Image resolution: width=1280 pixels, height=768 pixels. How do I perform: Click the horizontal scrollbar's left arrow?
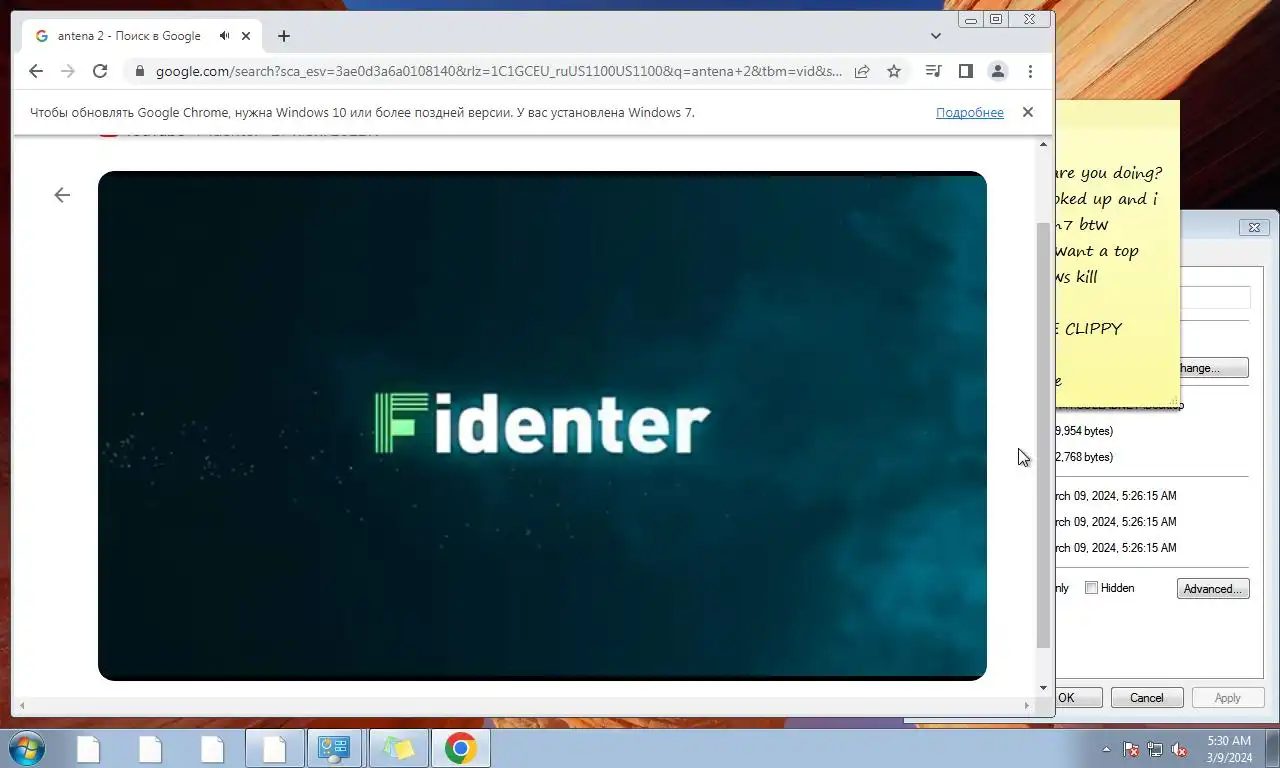[22, 706]
